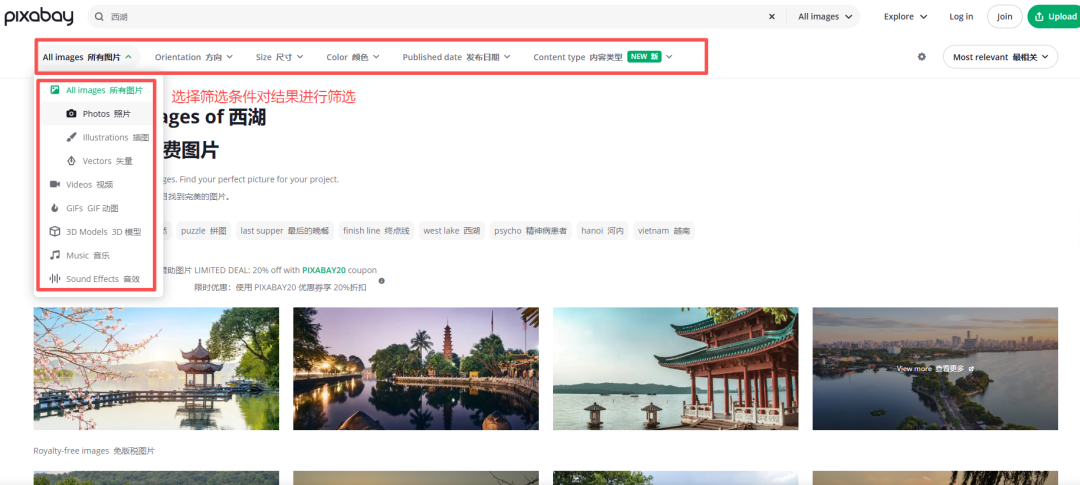The height and width of the screenshot is (485, 1080).
Task: Select Videos in the media menu
Action: pos(97,184)
